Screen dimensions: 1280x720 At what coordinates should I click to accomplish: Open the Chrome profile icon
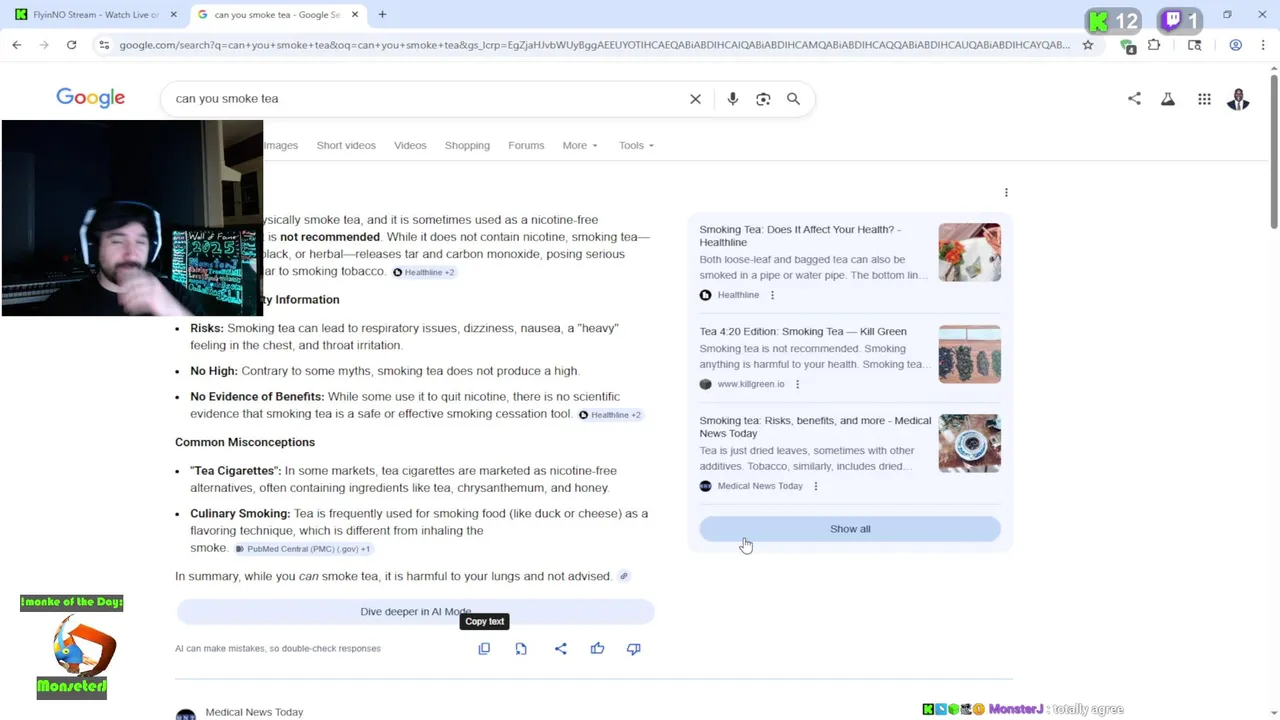click(x=1236, y=45)
